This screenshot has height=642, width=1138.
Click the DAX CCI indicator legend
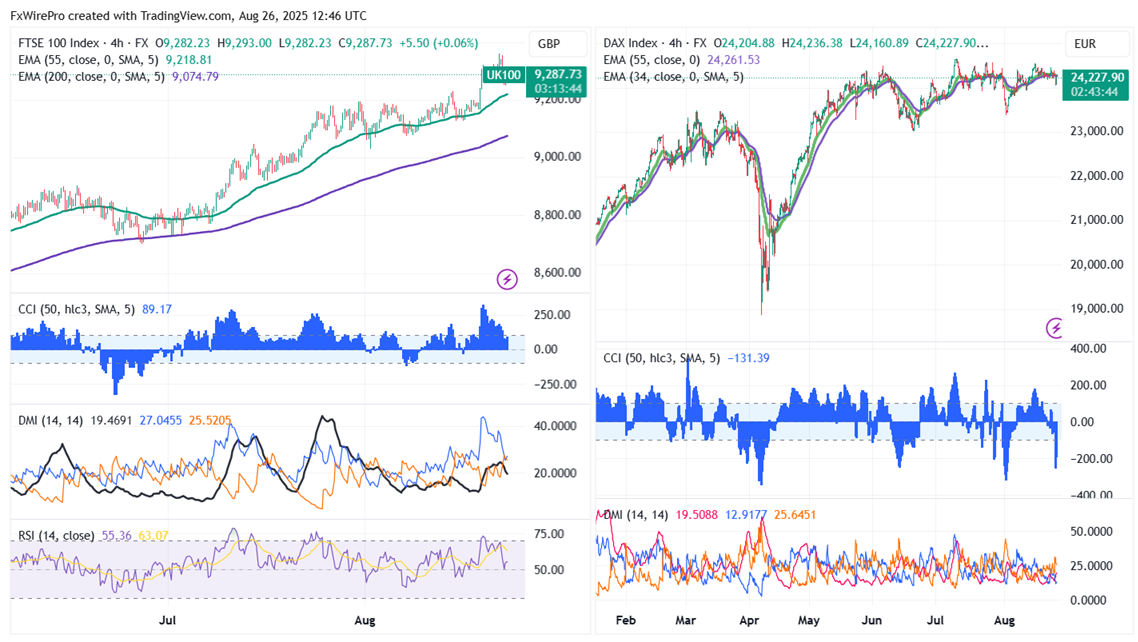click(662, 358)
